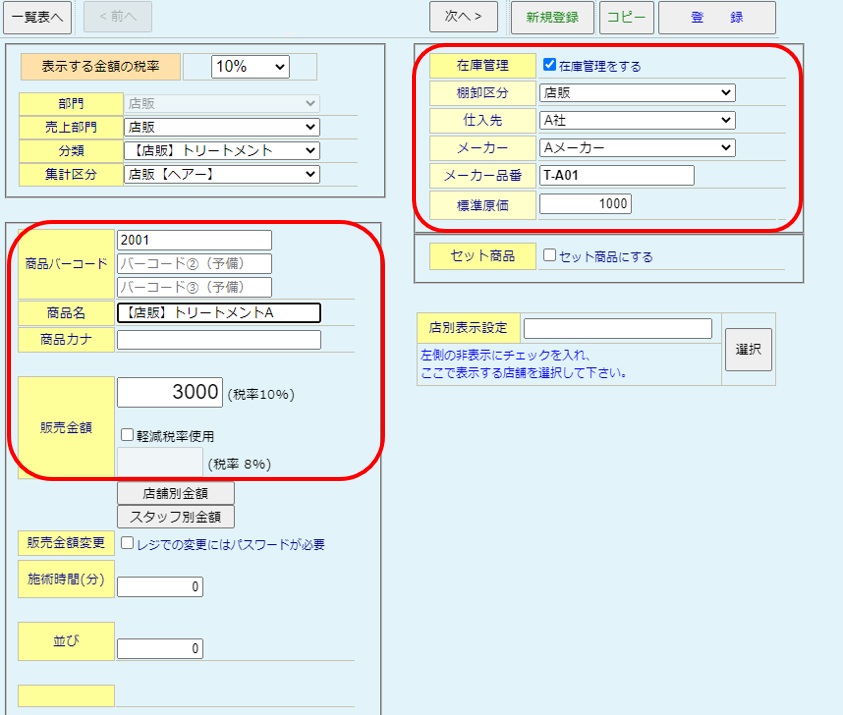This screenshot has width=843, height=715.
Task: Open the 分類 dropdown
Action: click(x=221, y=151)
